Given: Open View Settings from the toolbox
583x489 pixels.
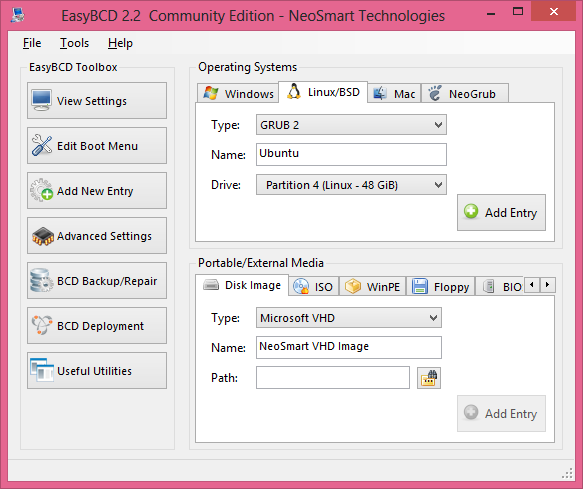Looking at the screenshot, I should (97, 101).
